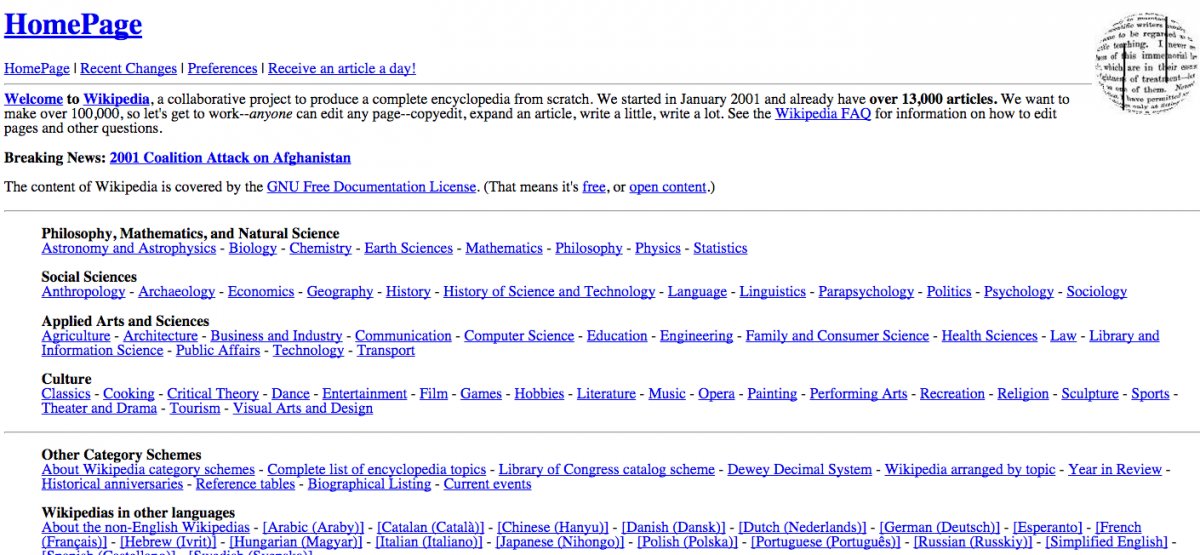Visit the History of Science and Technology page

549,292
